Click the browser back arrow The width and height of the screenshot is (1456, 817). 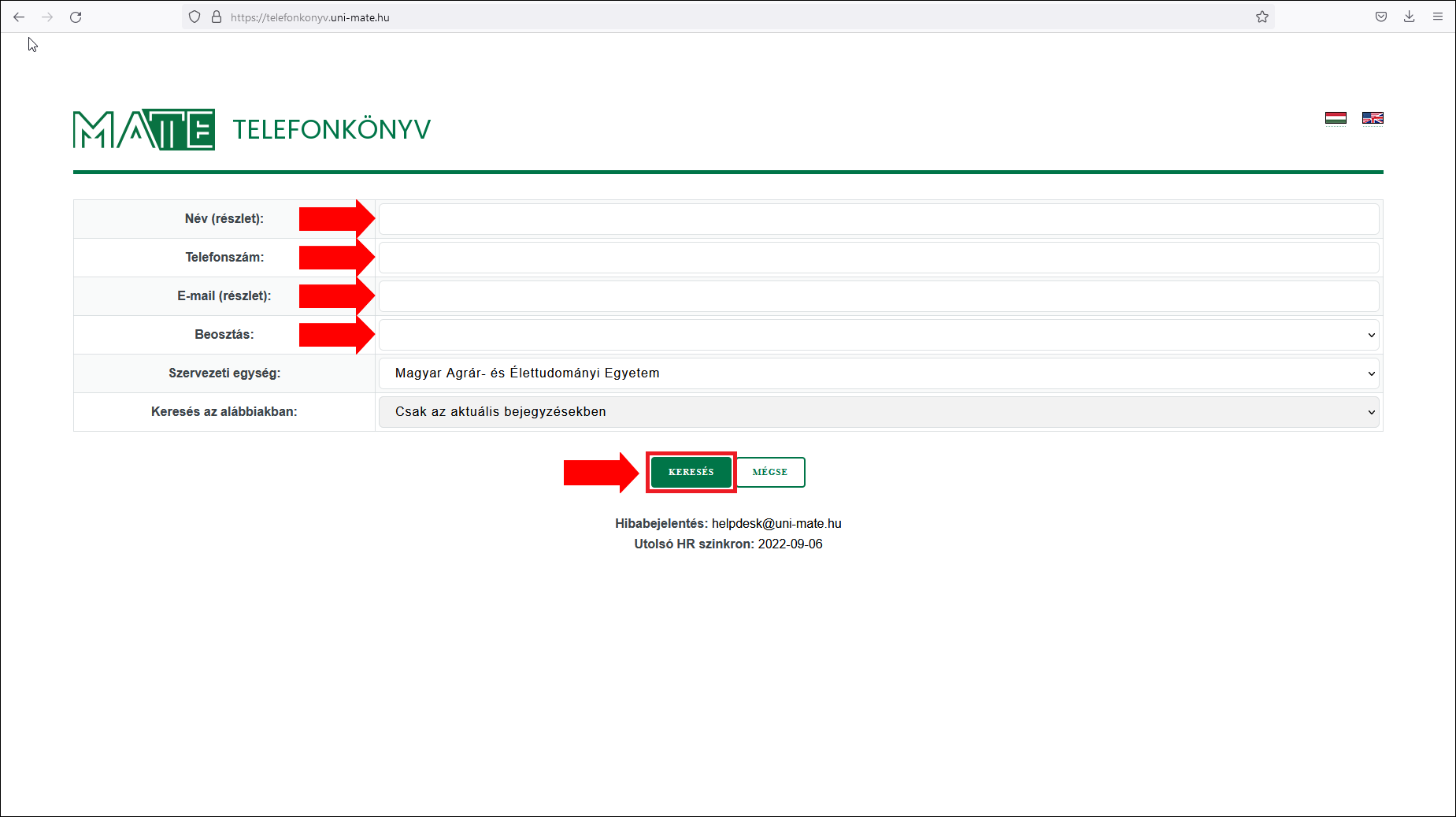(19, 17)
